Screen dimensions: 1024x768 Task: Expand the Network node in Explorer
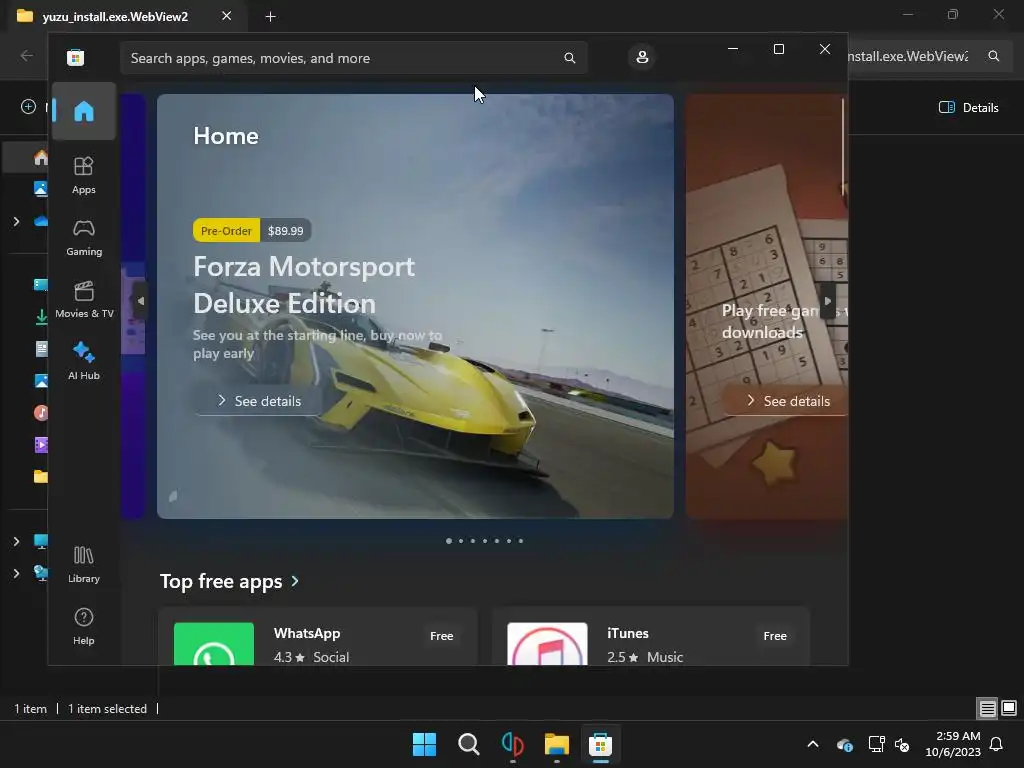tap(16, 573)
